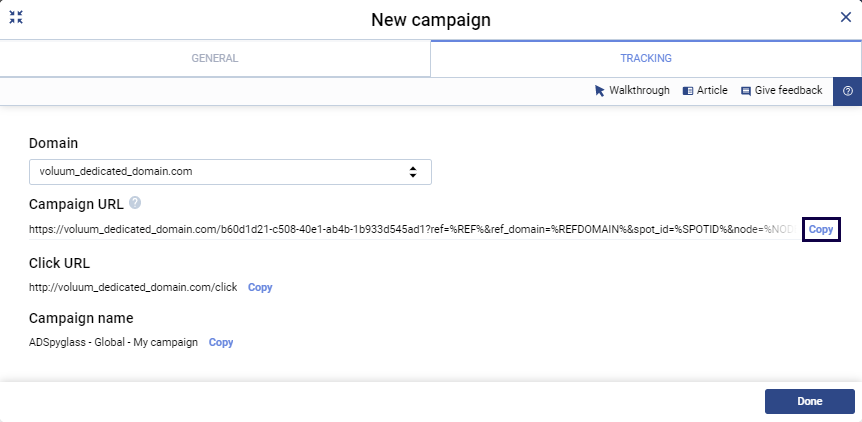Screen dimensions: 862x422
Task: Click the Walkthrough cursor icon
Action: pos(600,91)
